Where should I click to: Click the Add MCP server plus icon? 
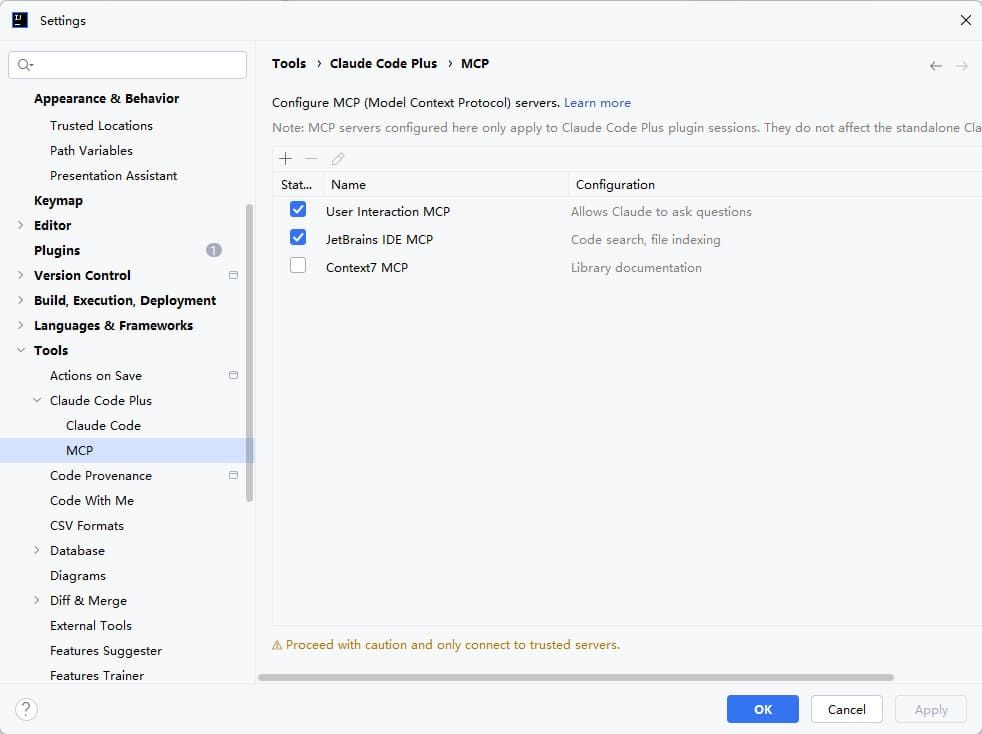[285, 159]
